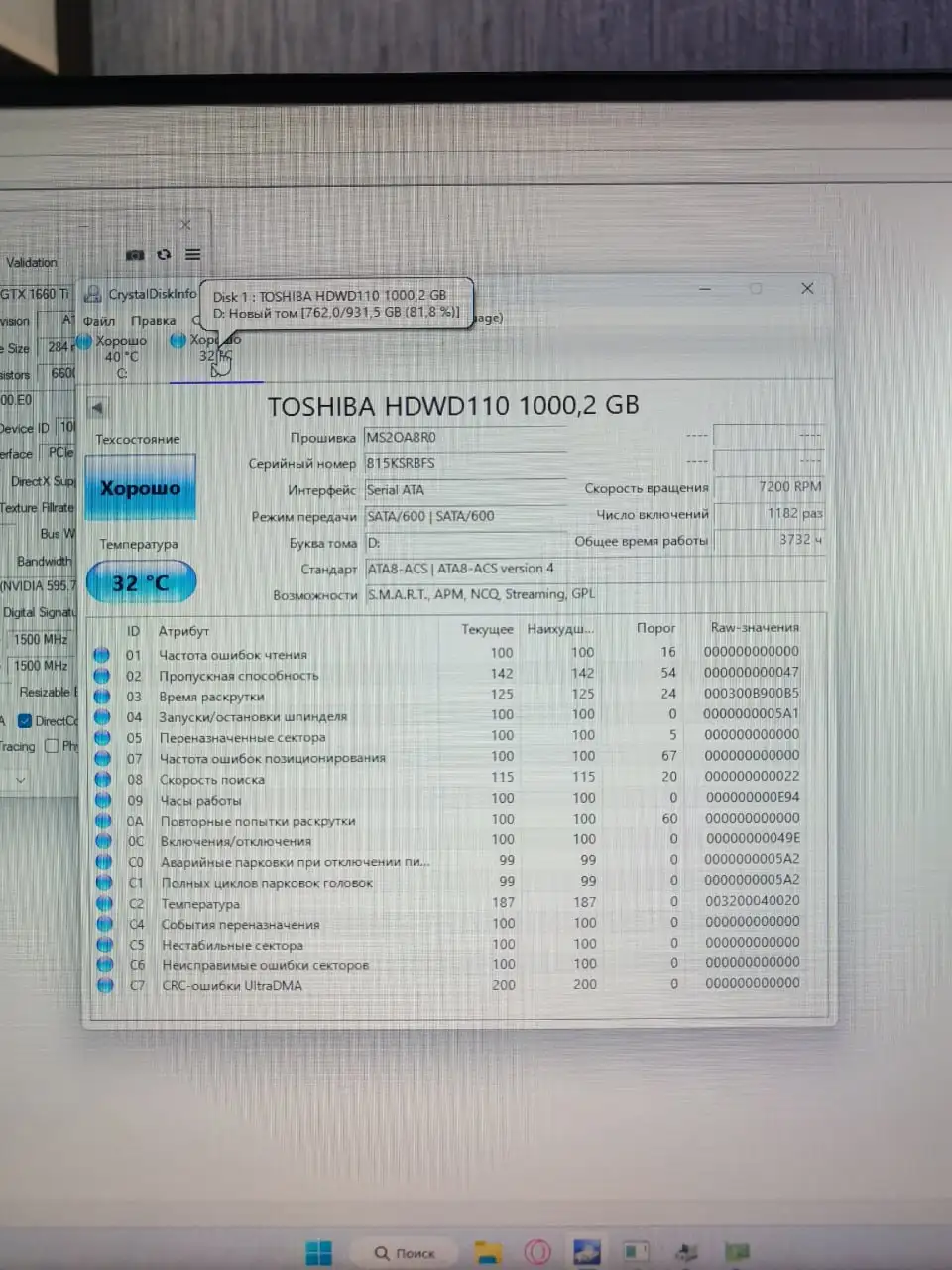Image resolution: width=952 pixels, height=1270 pixels.
Task: Click the Поиск search box on taskbar
Action: tap(406, 1253)
